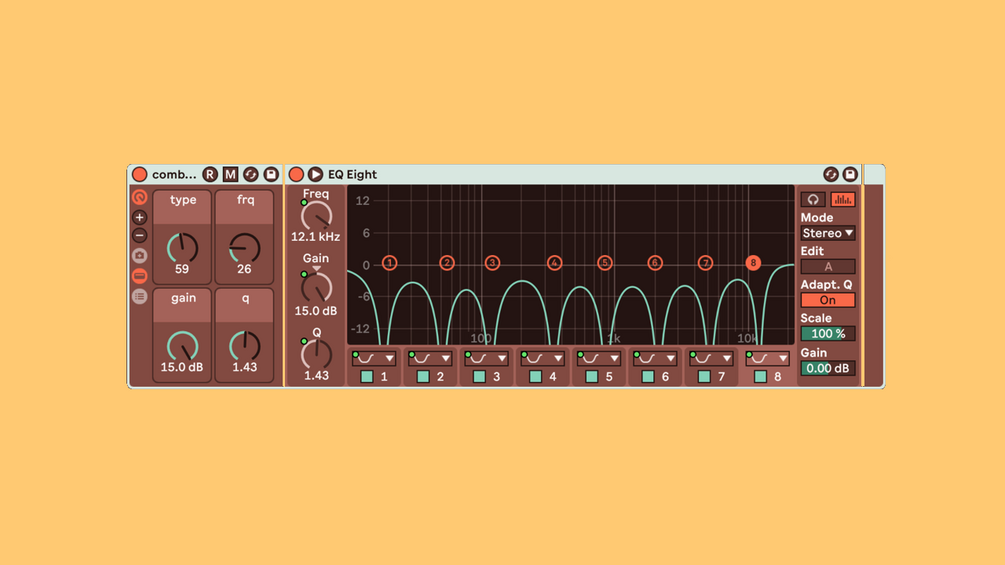Click the EQ Eight hot-swap preset icon
Image resolution: width=1005 pixels, height=565 pixels.
[x=831, y=174]
